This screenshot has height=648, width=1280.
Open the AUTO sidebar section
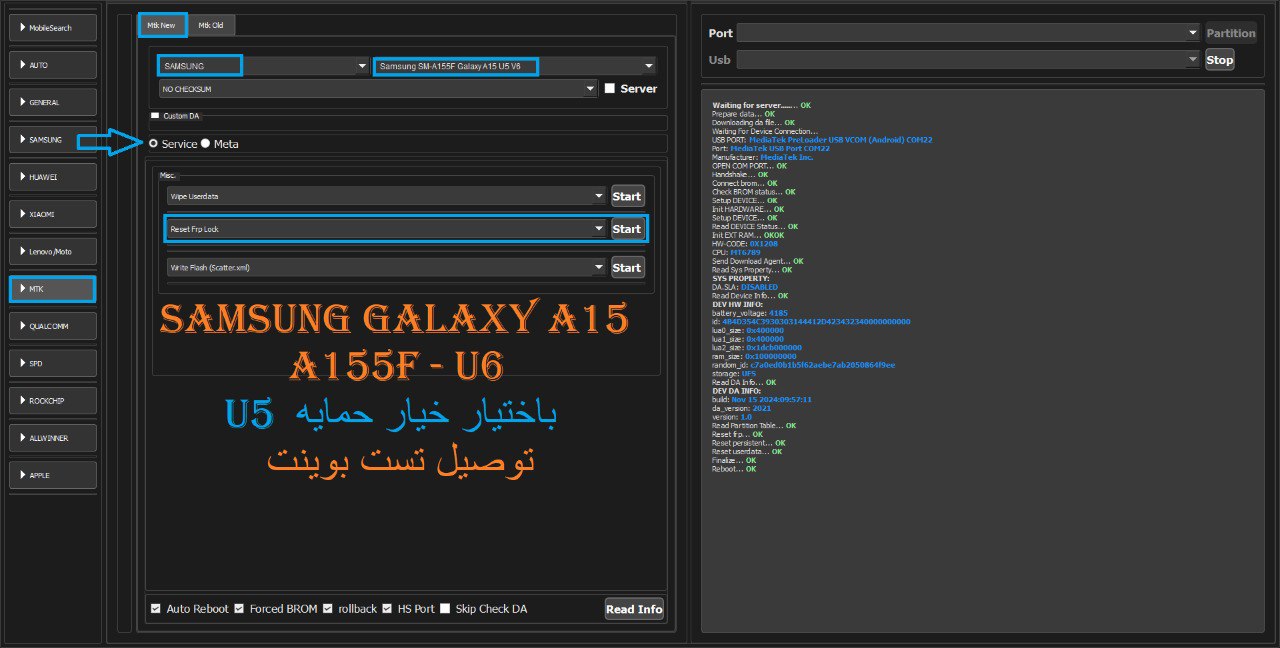[53, 65]
